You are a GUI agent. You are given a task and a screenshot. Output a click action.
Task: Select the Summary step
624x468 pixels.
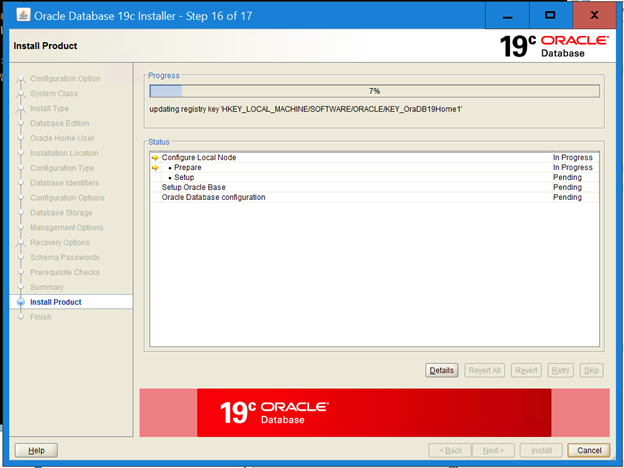pyautogui.click(x=47, y=287)
